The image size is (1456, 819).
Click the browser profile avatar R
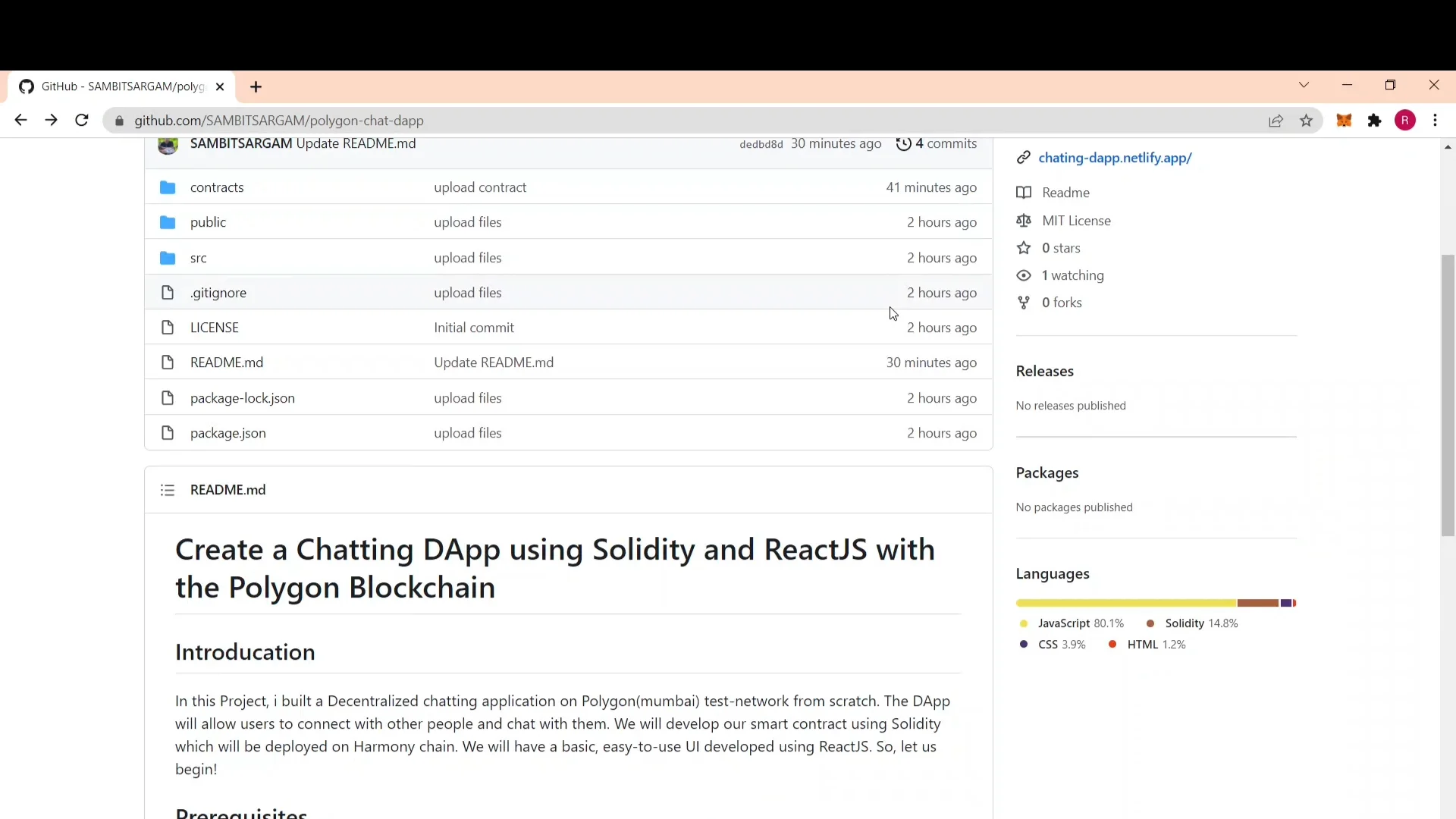click(1405, 121)
